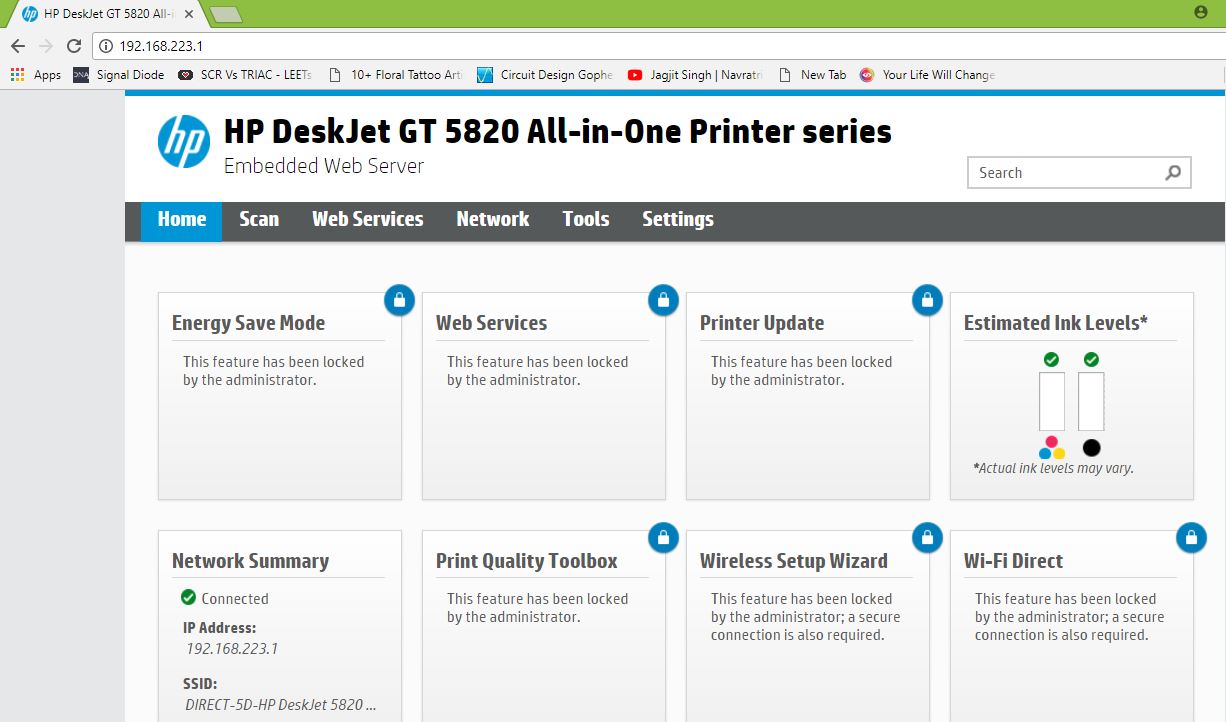Go forward with the browser forward arrow
Image resolution: width=1226 pixels, height=722 pixels.
[x=46, y=46]
